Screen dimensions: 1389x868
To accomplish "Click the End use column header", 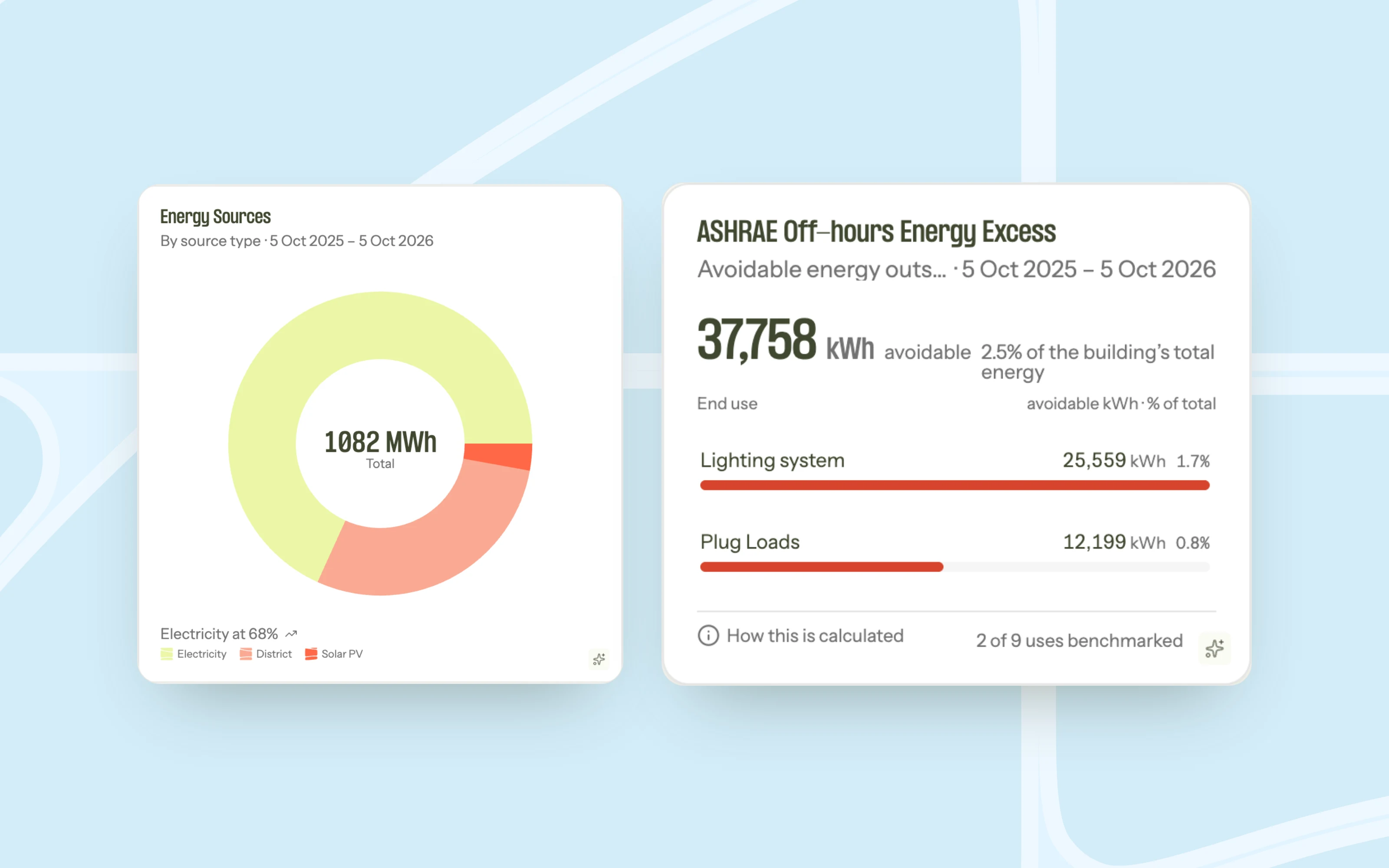I will (727, 404).
